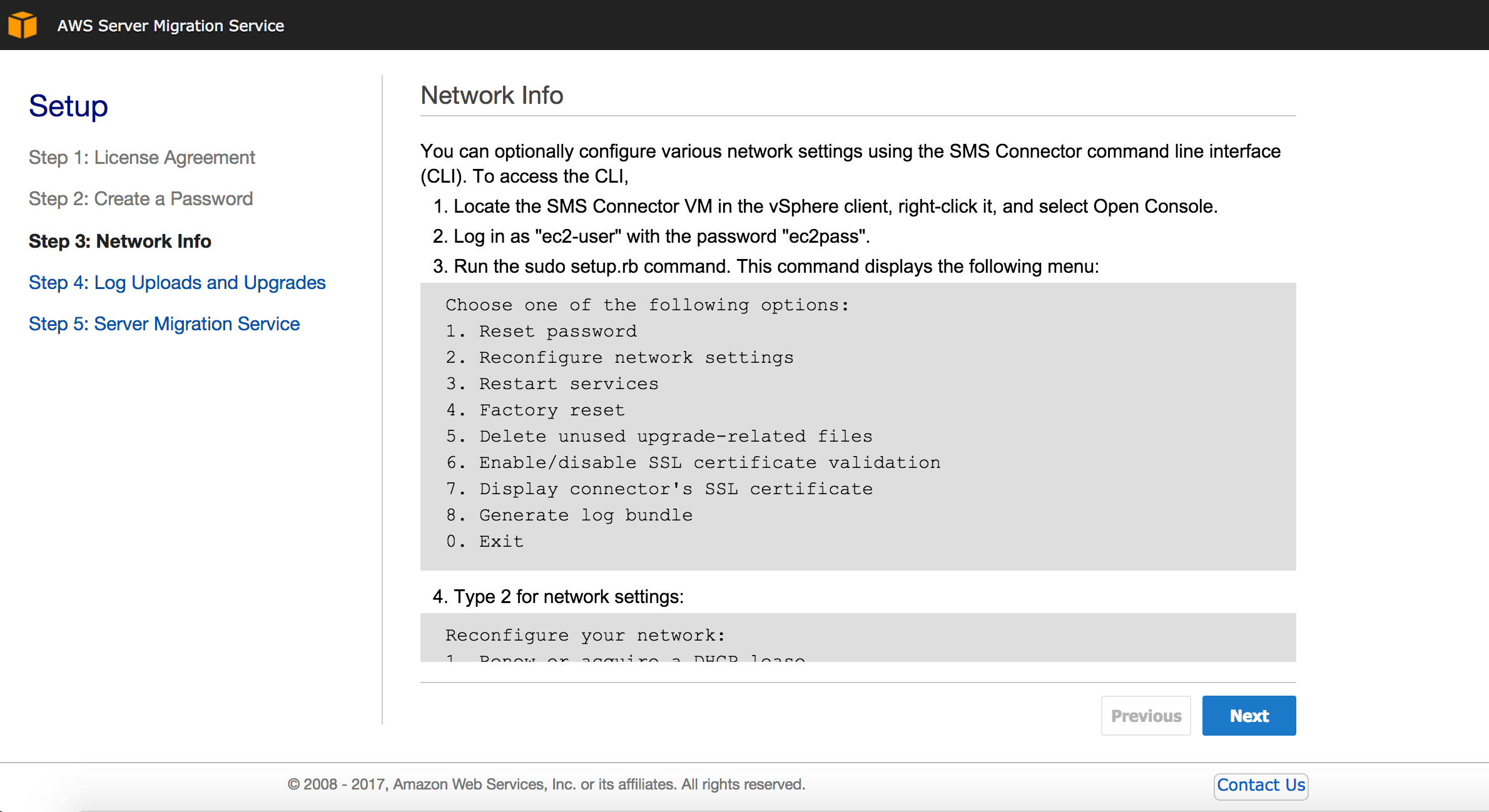
Task: Click the Setup heading
Action: pyautogui.click(x=68, y=106)
